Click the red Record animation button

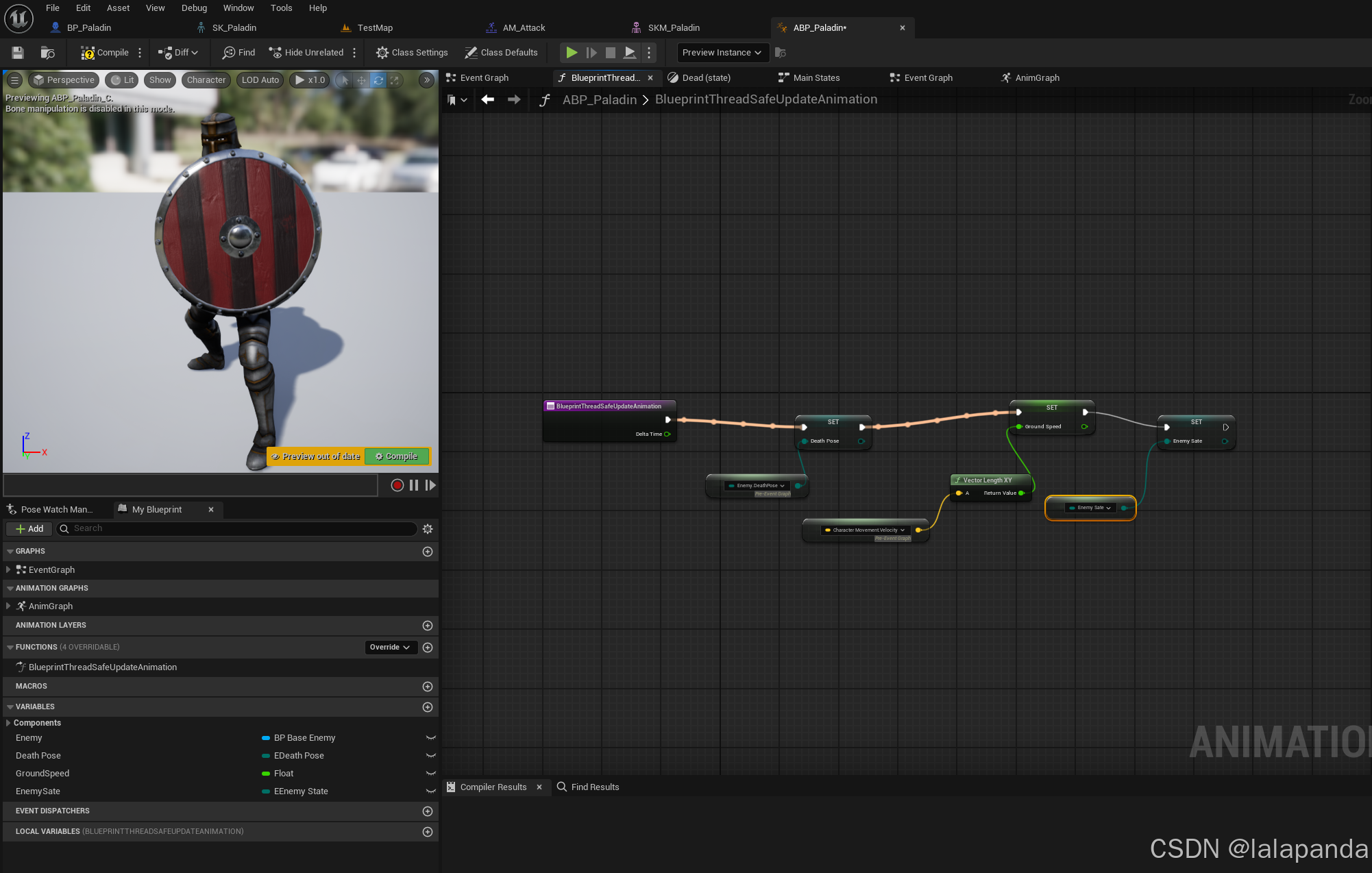pos(397,485)
